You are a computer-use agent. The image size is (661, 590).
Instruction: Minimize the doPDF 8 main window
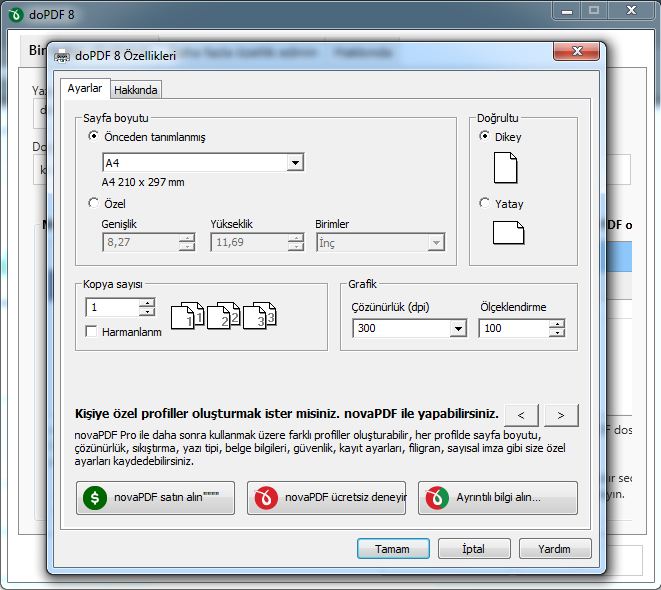[x=567, y=11]
